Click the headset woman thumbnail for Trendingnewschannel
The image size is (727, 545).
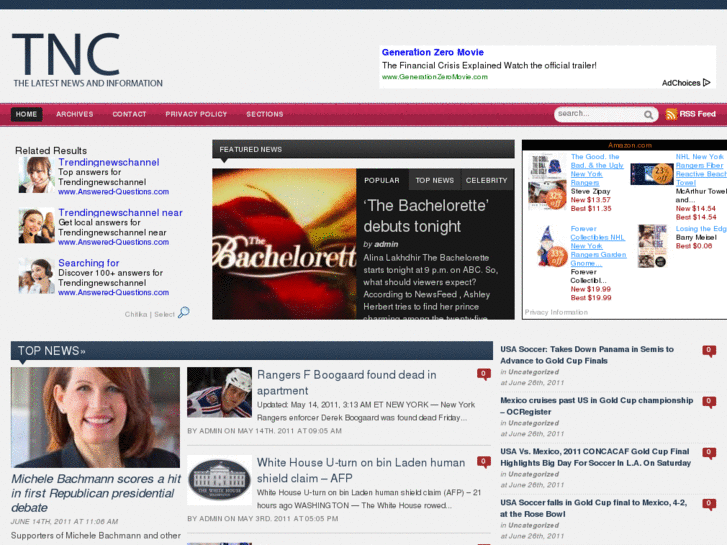[37, 175]
